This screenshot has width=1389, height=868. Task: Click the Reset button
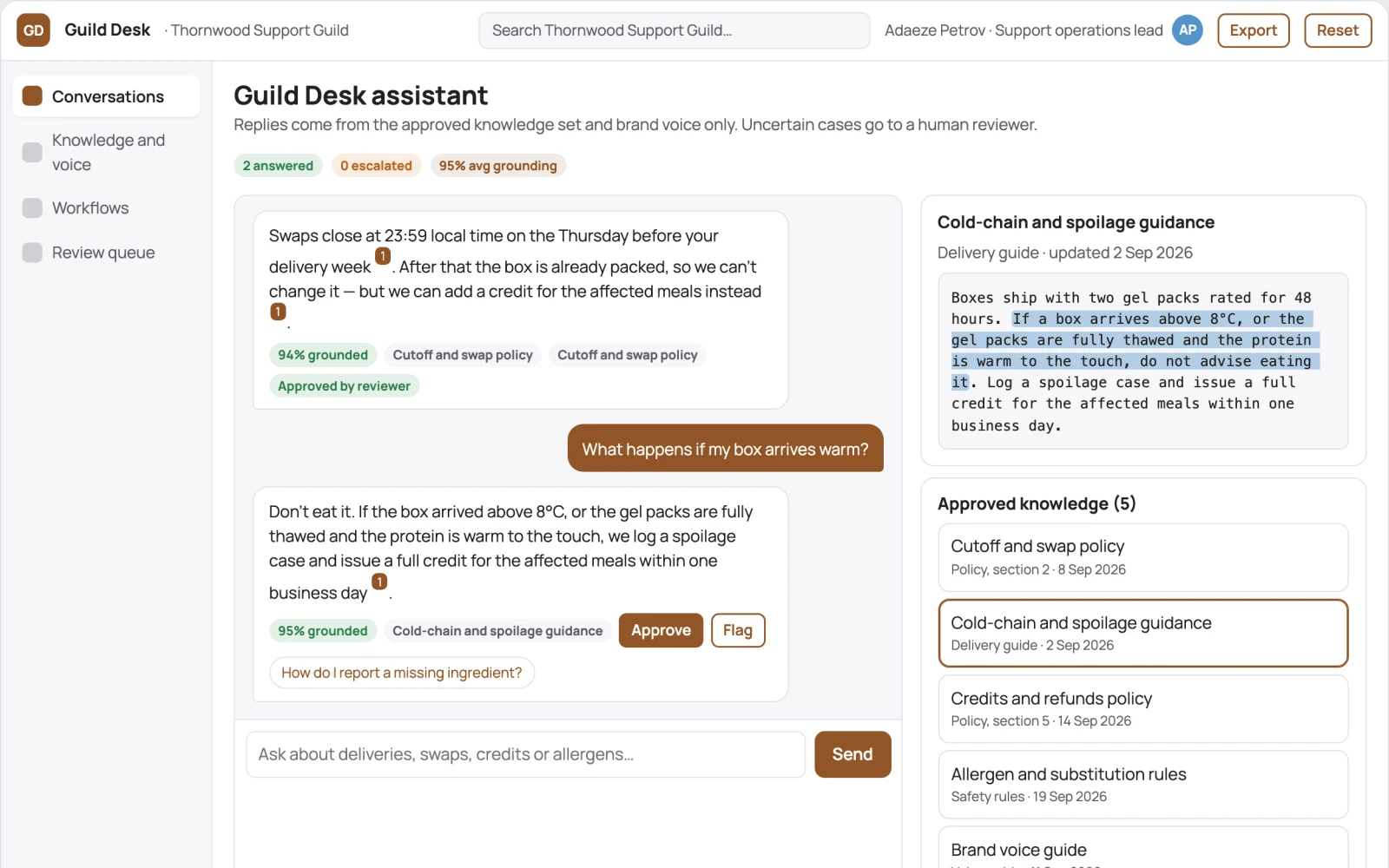[x=1338, y=30]
